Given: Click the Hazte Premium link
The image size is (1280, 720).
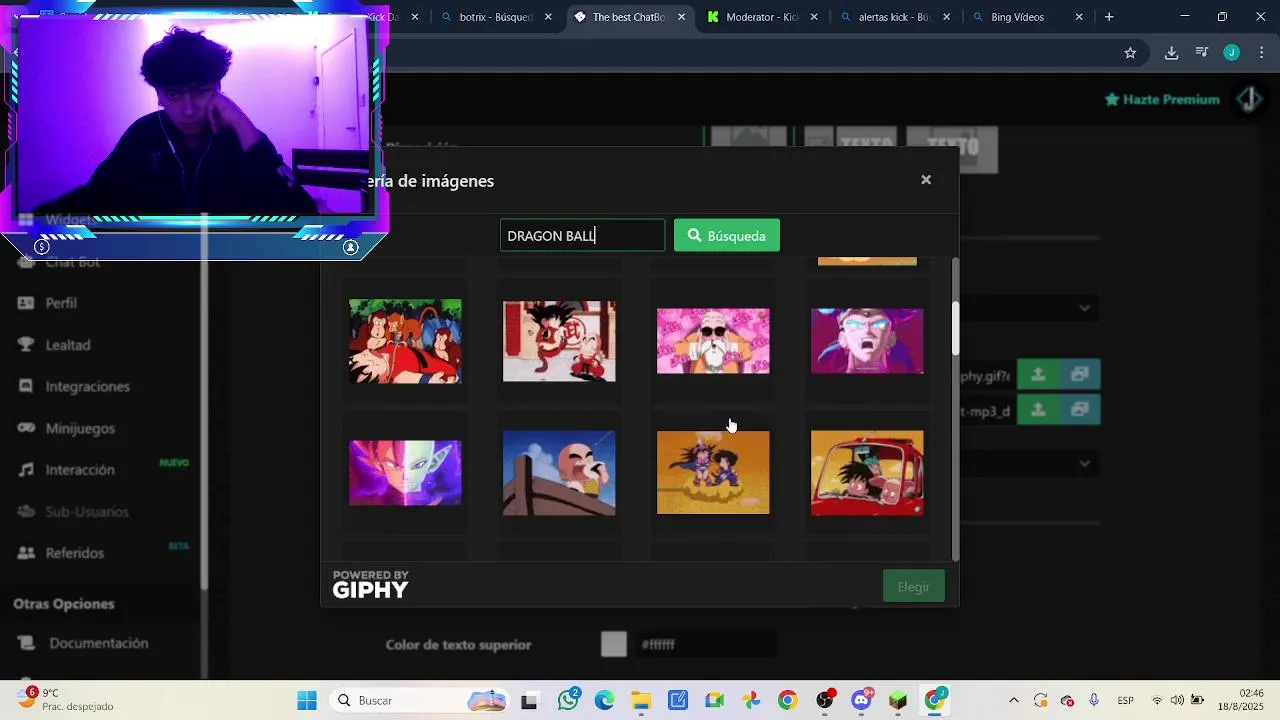Looking at the screenshot, I should pos(1162,99).
